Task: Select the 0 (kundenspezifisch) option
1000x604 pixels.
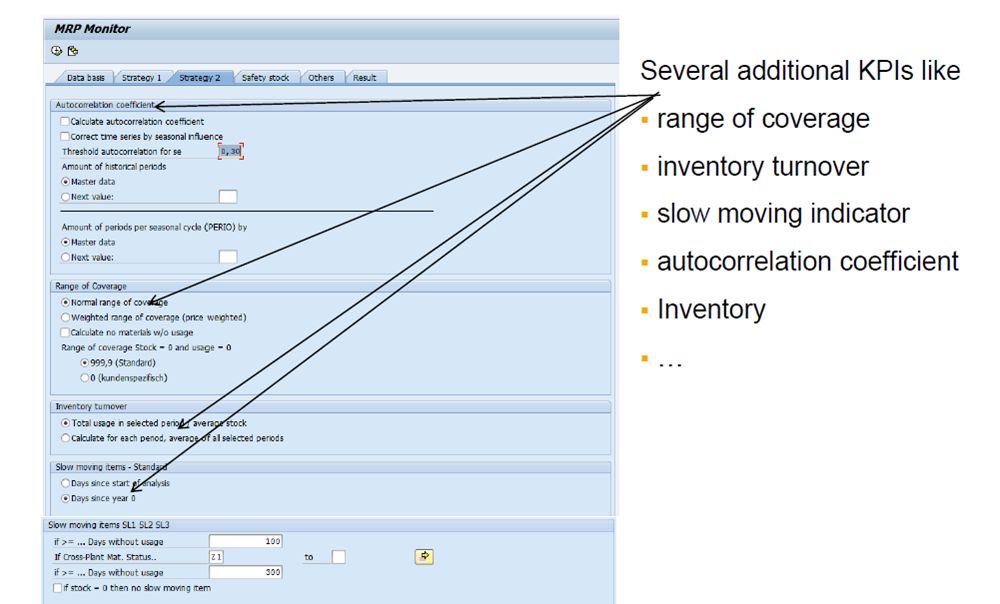Action: tap(84, 378)
